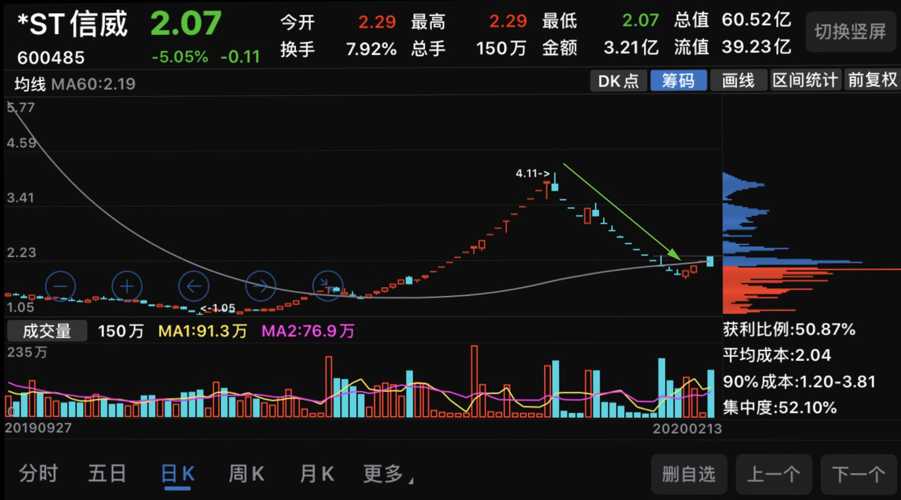Go to next stock with 下一个
The height and width of the screenshot is (500, 901).
point(858,474)
